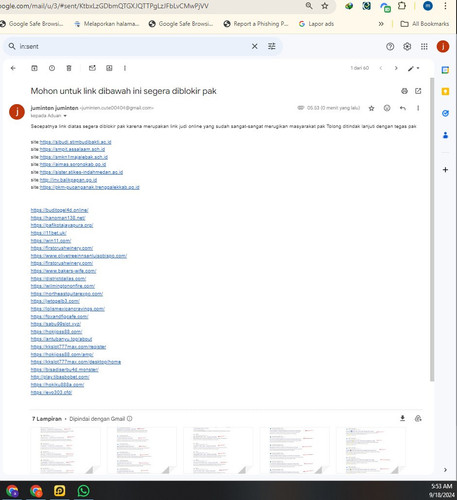
Task: Star the message from juminten
Action: click(x=371, y=108)
